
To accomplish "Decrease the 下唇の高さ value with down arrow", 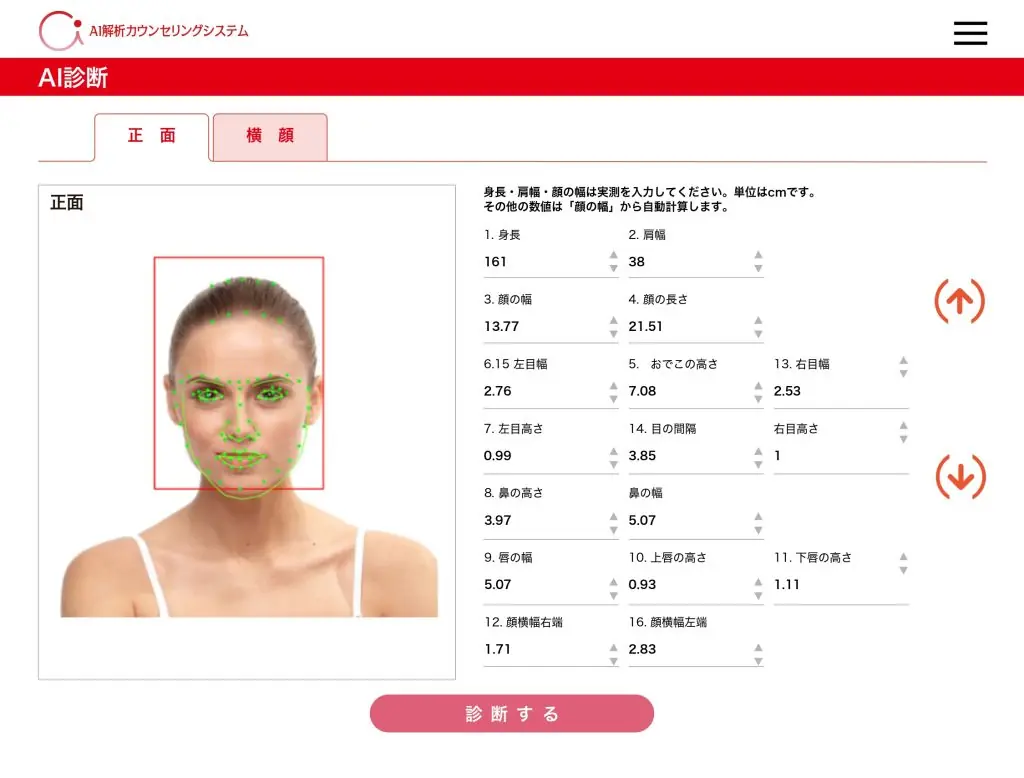I will point(903,570).
